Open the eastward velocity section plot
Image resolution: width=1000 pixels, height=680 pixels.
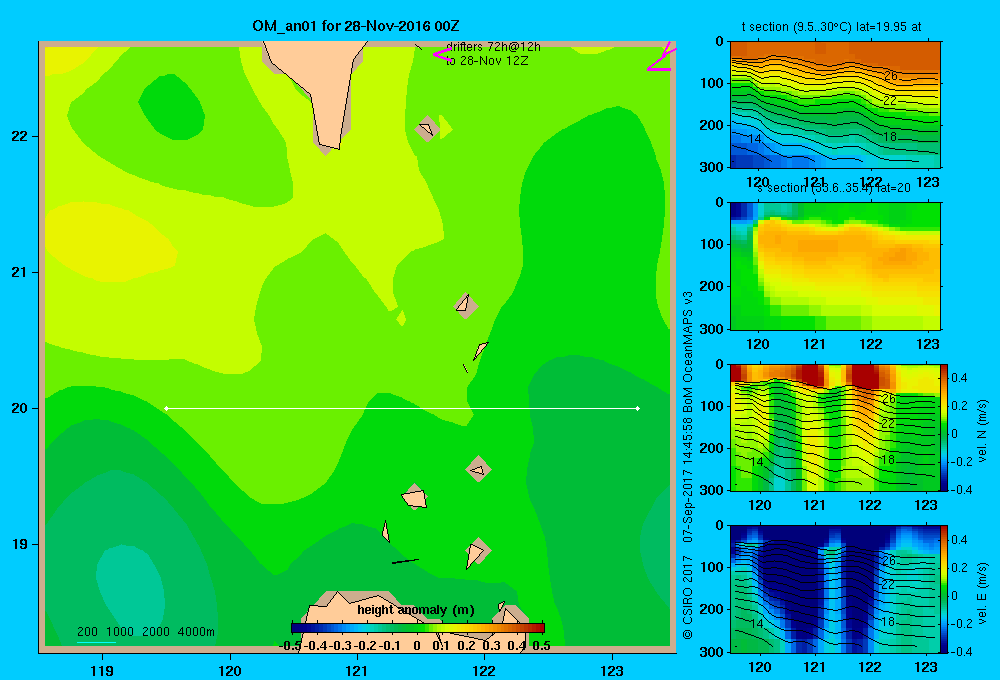coord(835,589)
